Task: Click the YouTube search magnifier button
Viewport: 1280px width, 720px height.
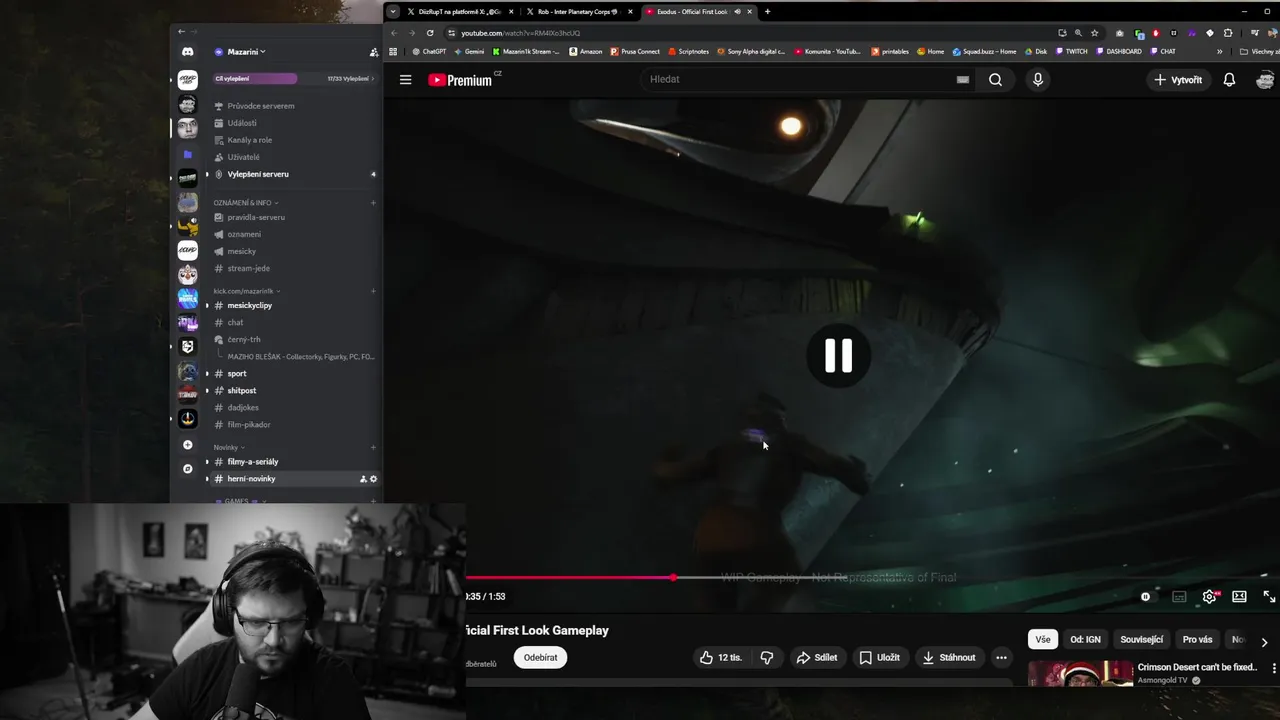Action: [995, 80]
